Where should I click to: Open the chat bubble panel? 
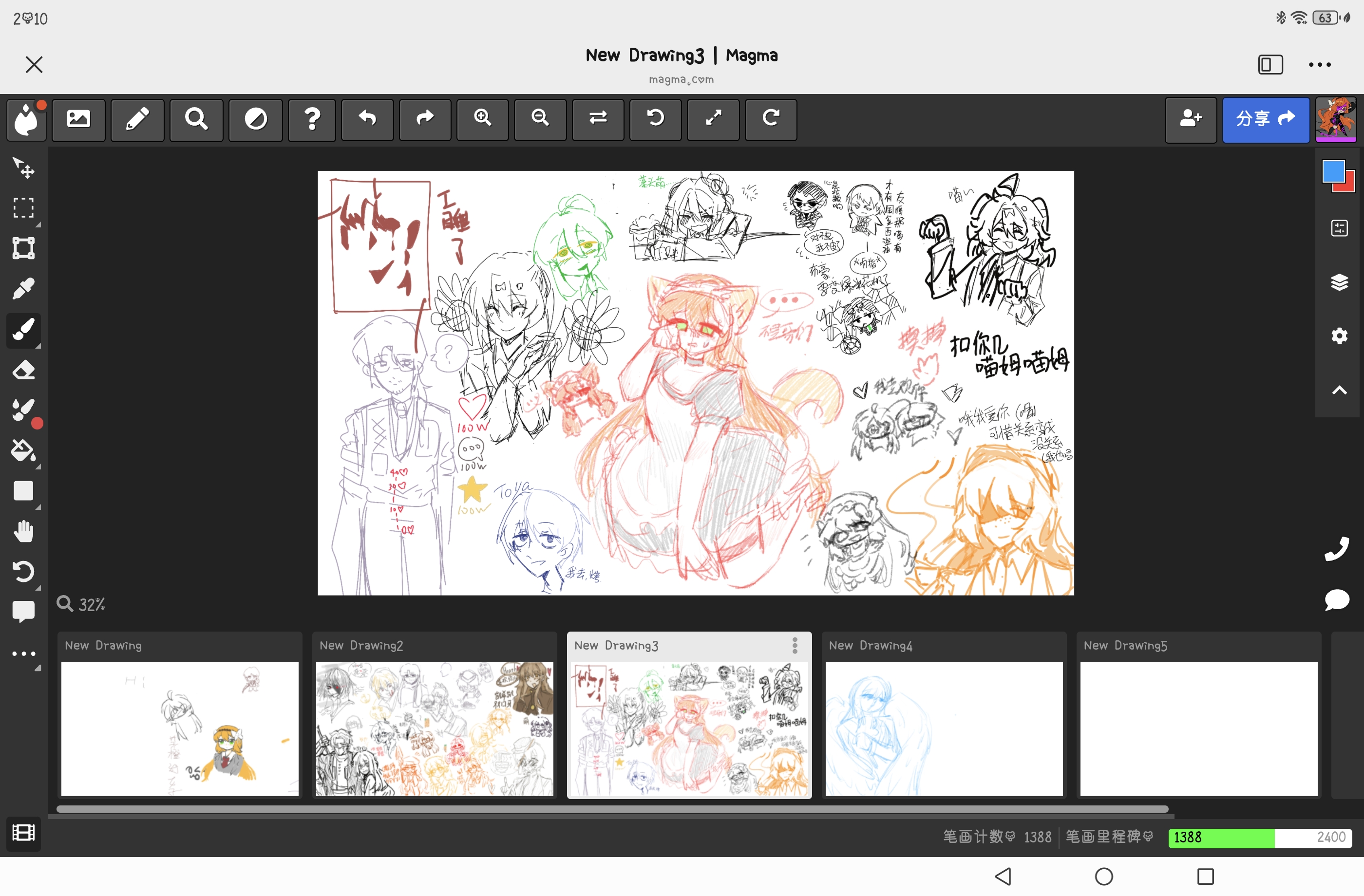[1337, 600]
